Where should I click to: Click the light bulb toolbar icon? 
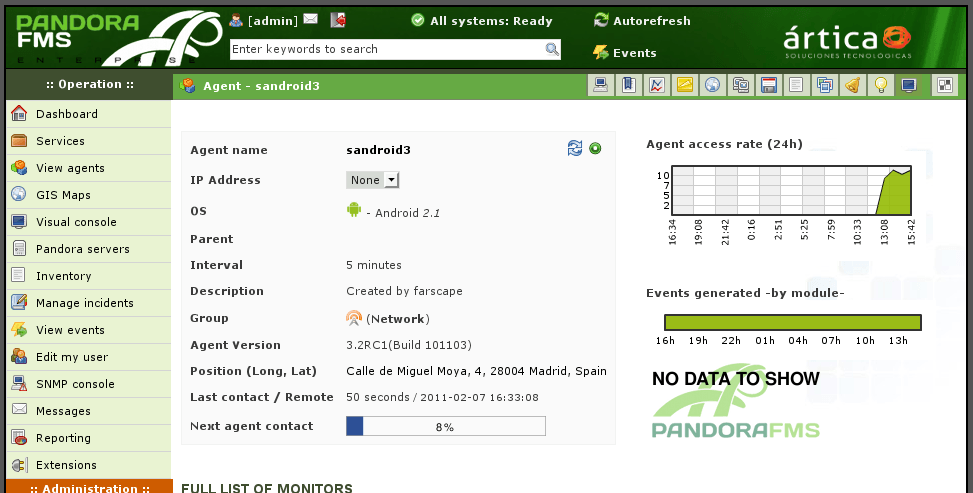coord(881,85)
